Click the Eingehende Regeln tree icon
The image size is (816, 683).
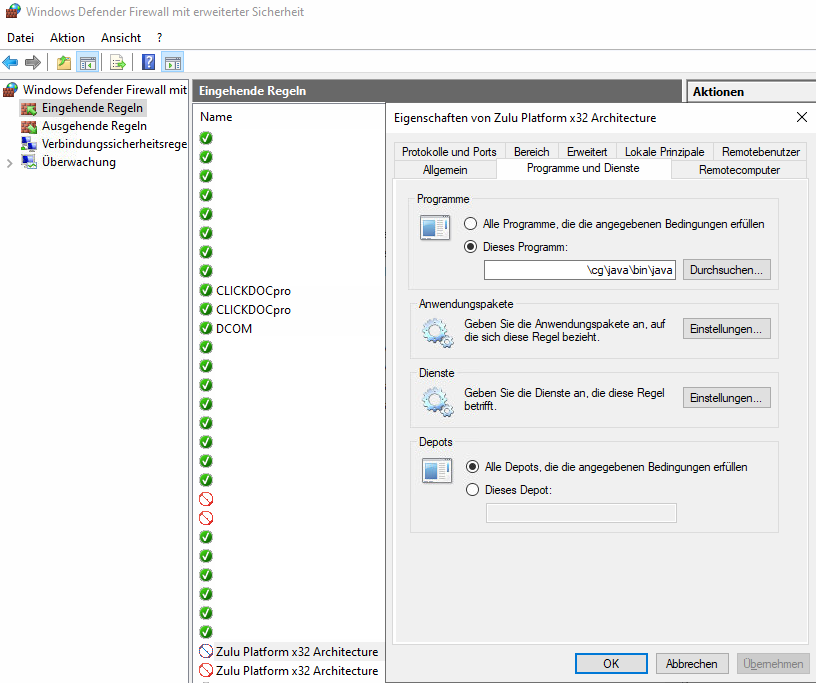pos(29,108)
